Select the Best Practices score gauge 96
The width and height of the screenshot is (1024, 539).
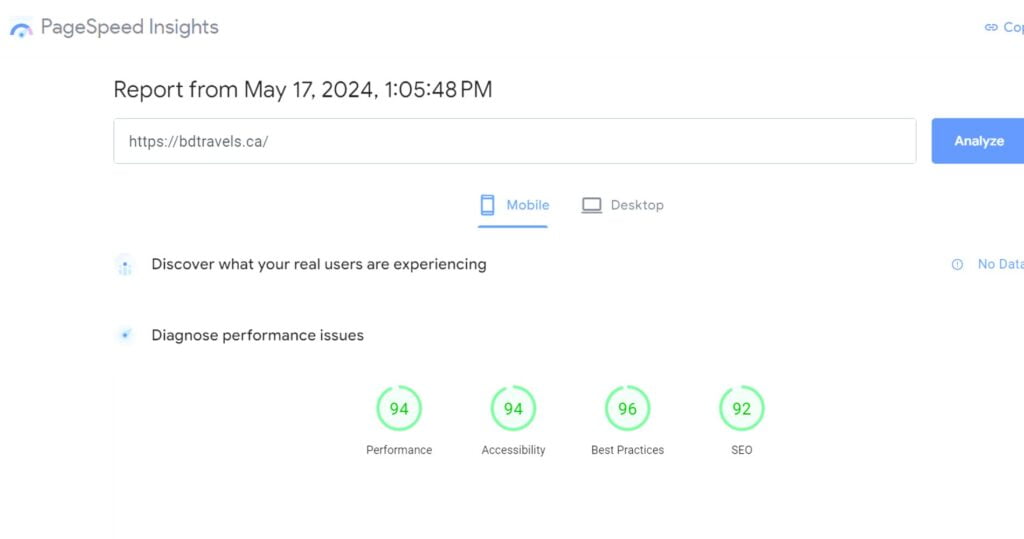tap(628, 408)
